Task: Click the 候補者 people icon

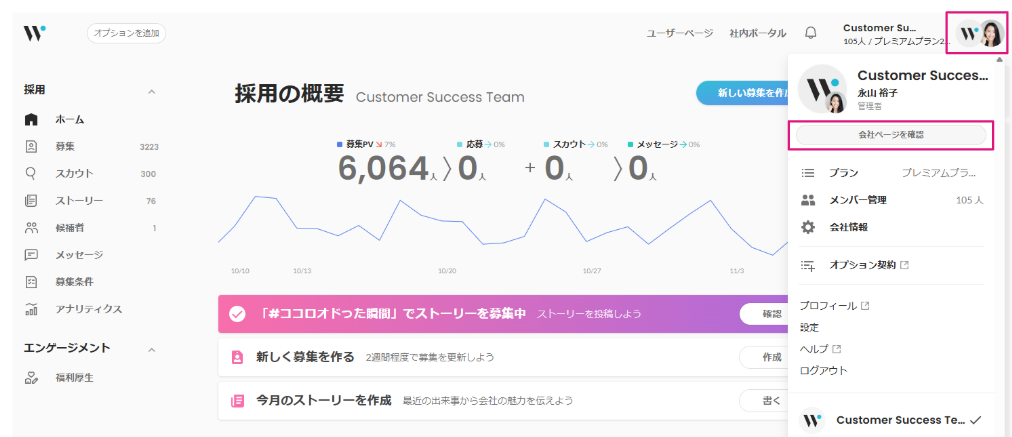Action: (x=31, y=227)
